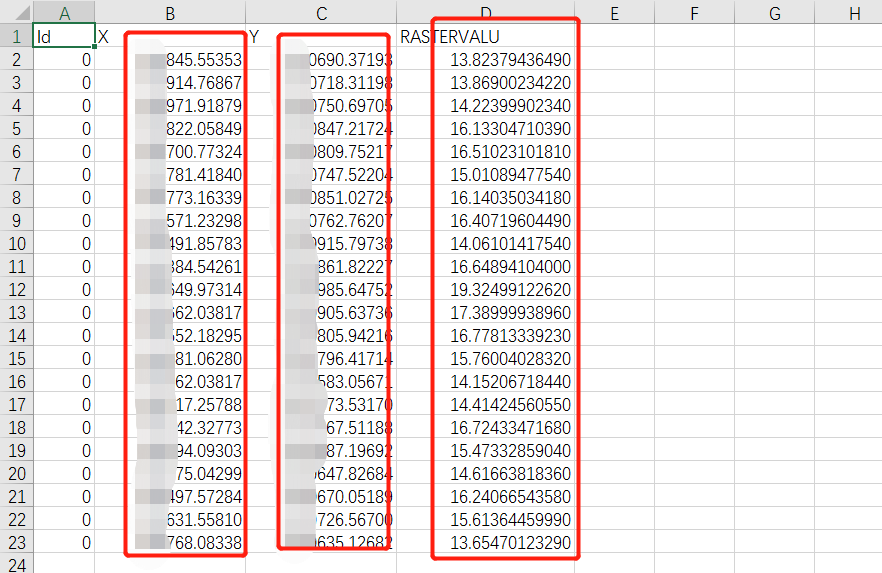Select cell with value 16.64894104000

[510, 267]
